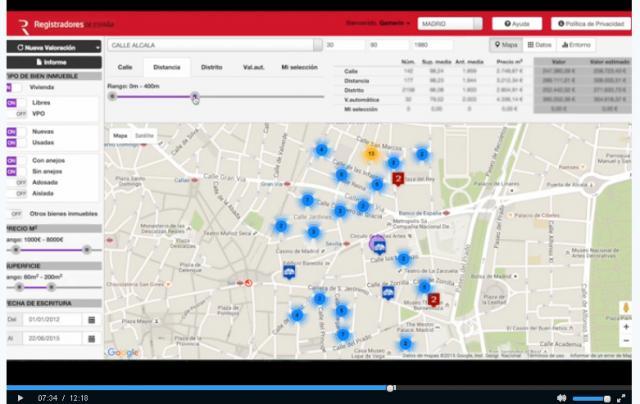Click the Google logo on the map
This screenshot has width=640, height=404.
click(122, 352)
